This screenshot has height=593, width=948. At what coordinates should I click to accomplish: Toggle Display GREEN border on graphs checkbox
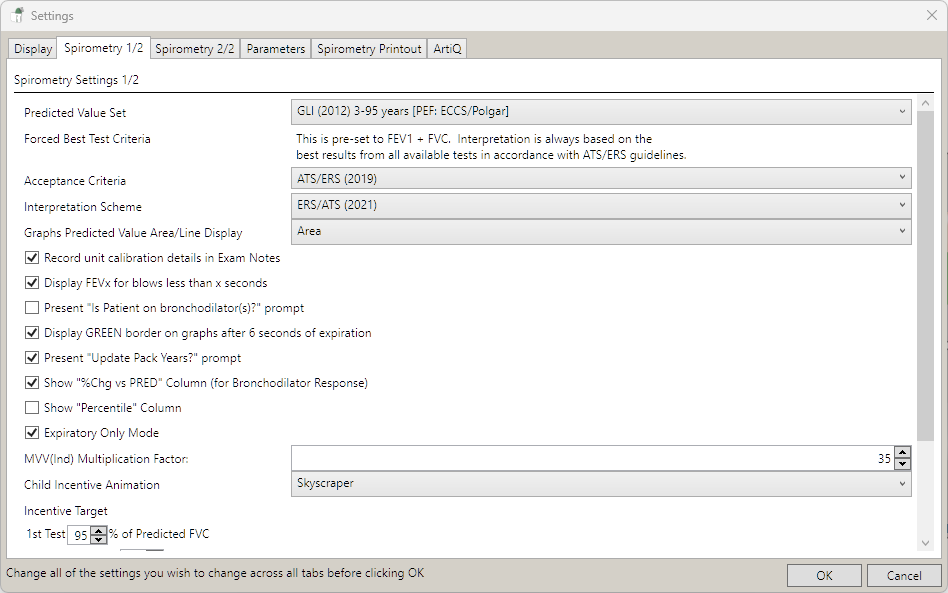(32, 333)
